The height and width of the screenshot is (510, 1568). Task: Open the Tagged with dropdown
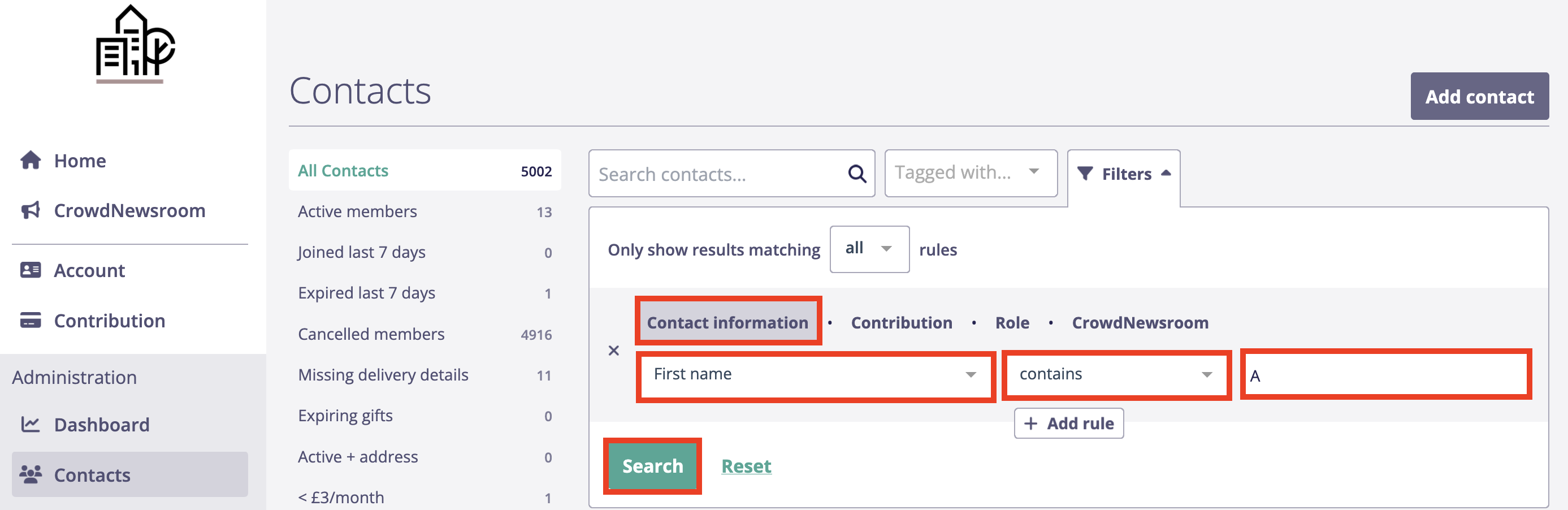(x=971, y=173)
